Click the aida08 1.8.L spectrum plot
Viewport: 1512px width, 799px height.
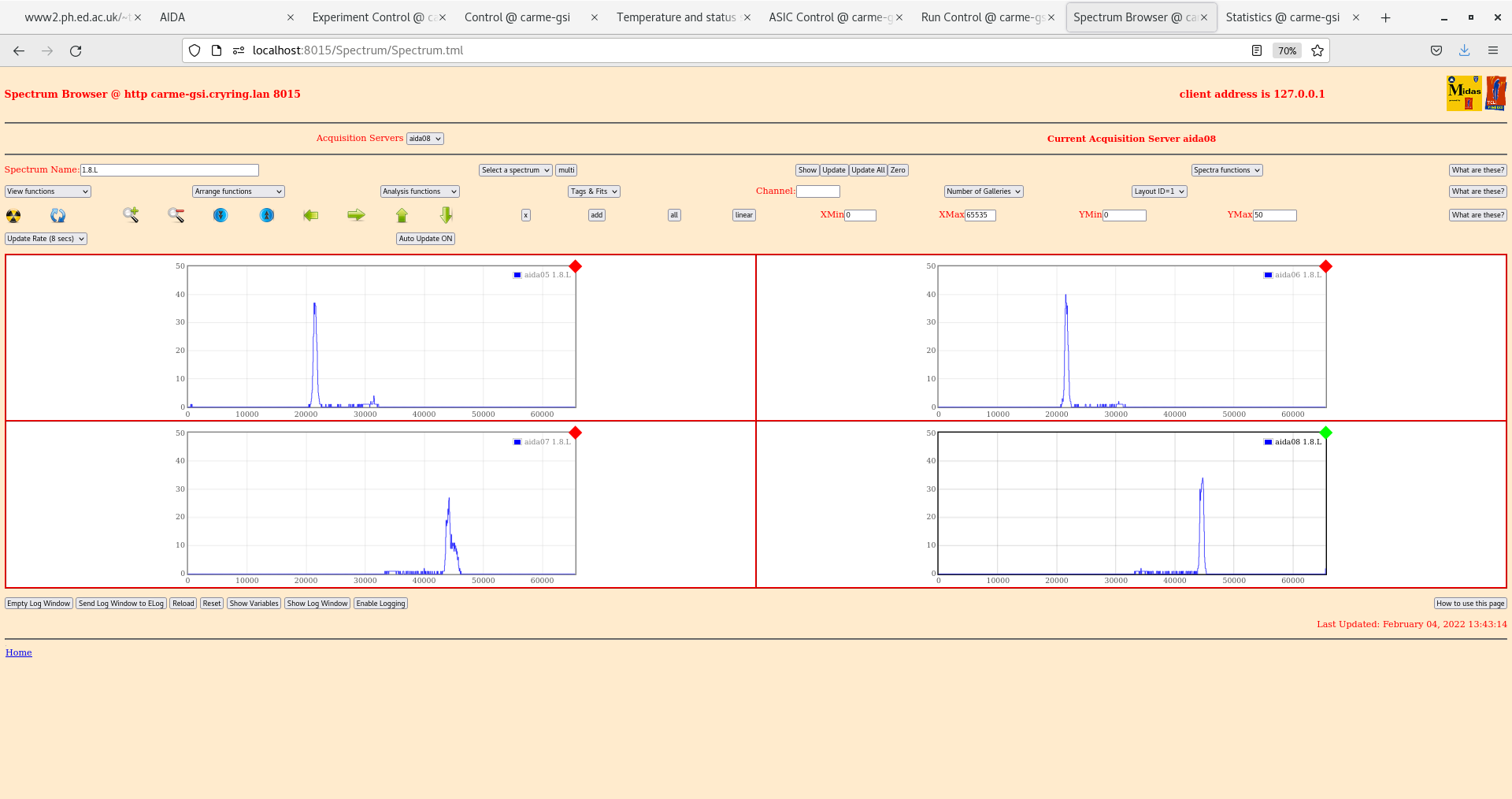pyautogui.click(x=1132, y=503)
